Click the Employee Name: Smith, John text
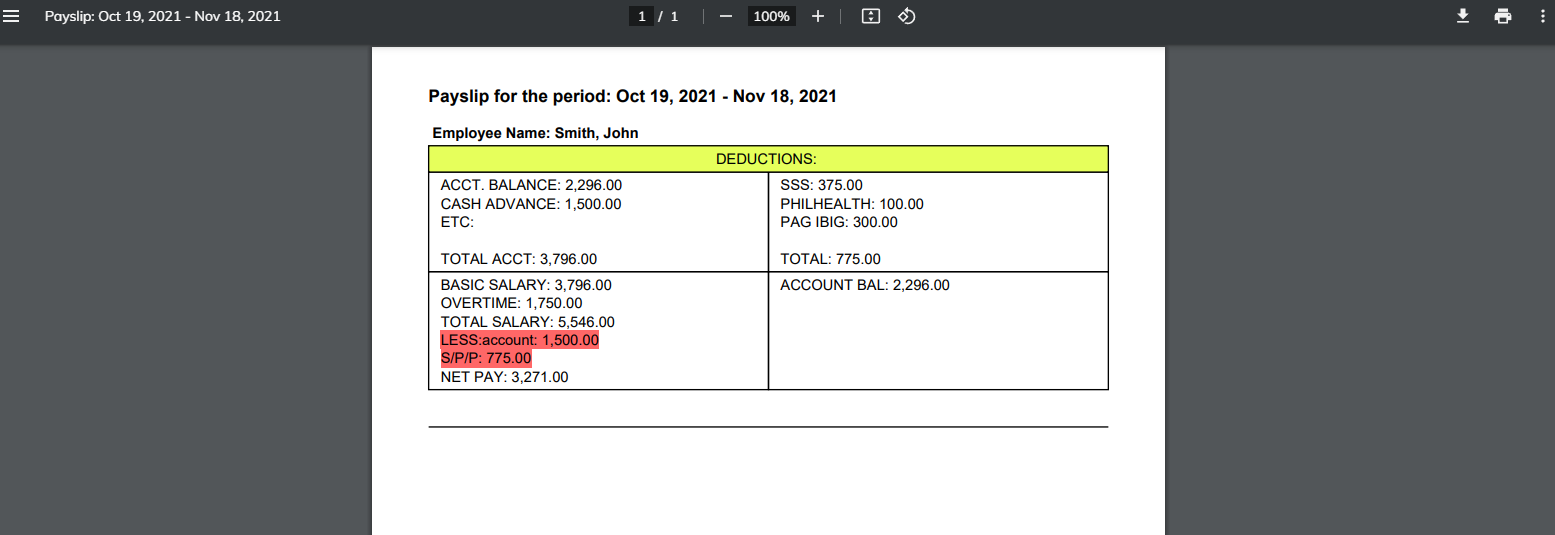Viewport: 1555px width, 535px height. pos(535,133)
